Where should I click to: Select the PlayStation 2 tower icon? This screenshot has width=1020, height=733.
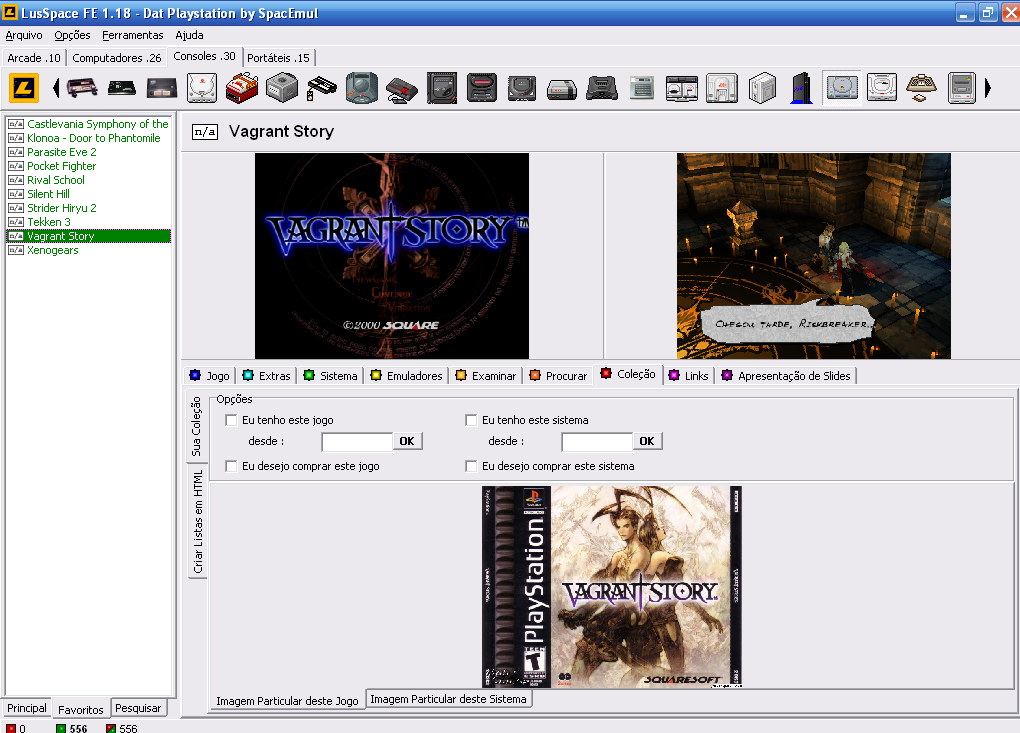(802, 88)
